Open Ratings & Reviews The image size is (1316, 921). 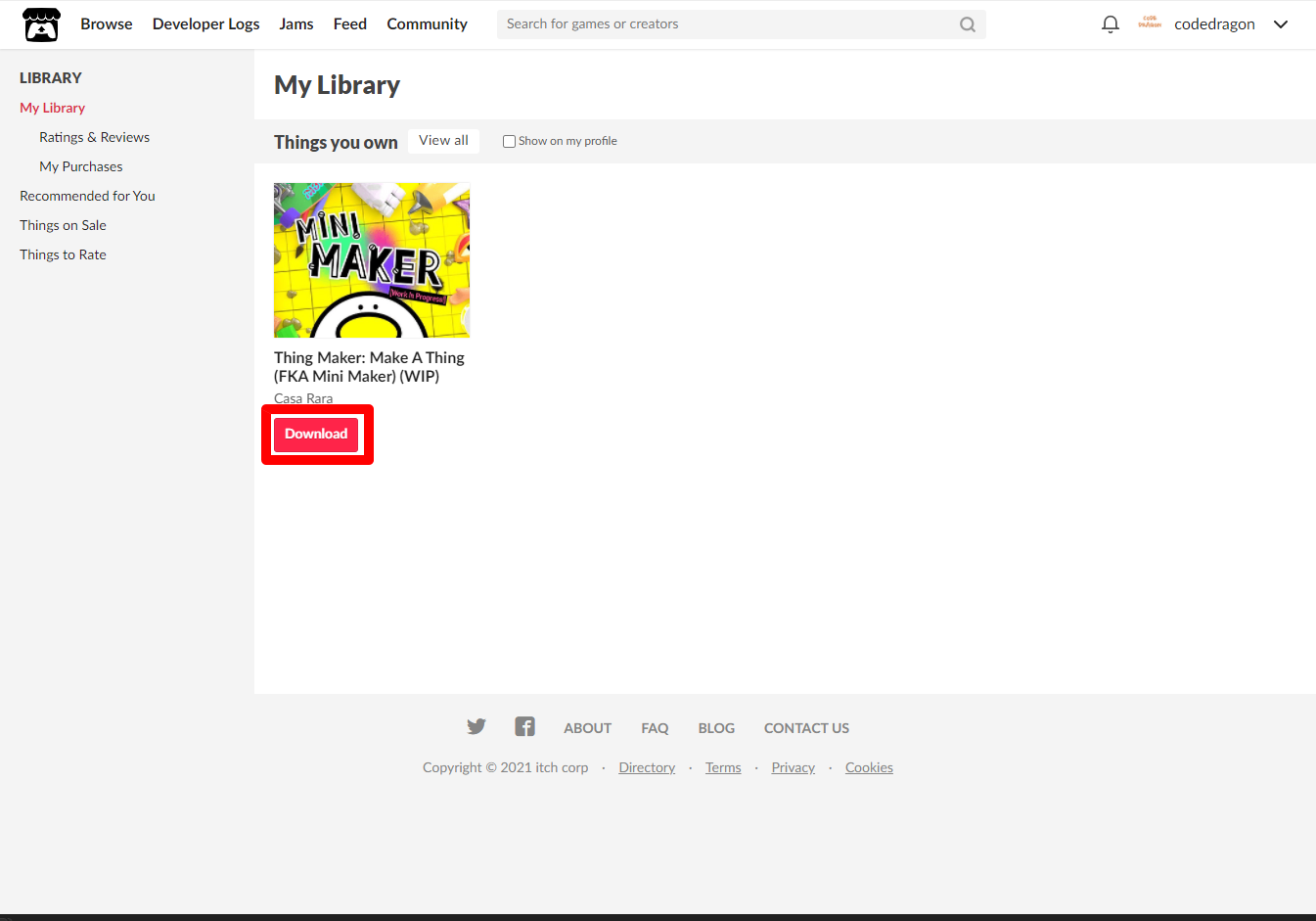tap(95, 137)
